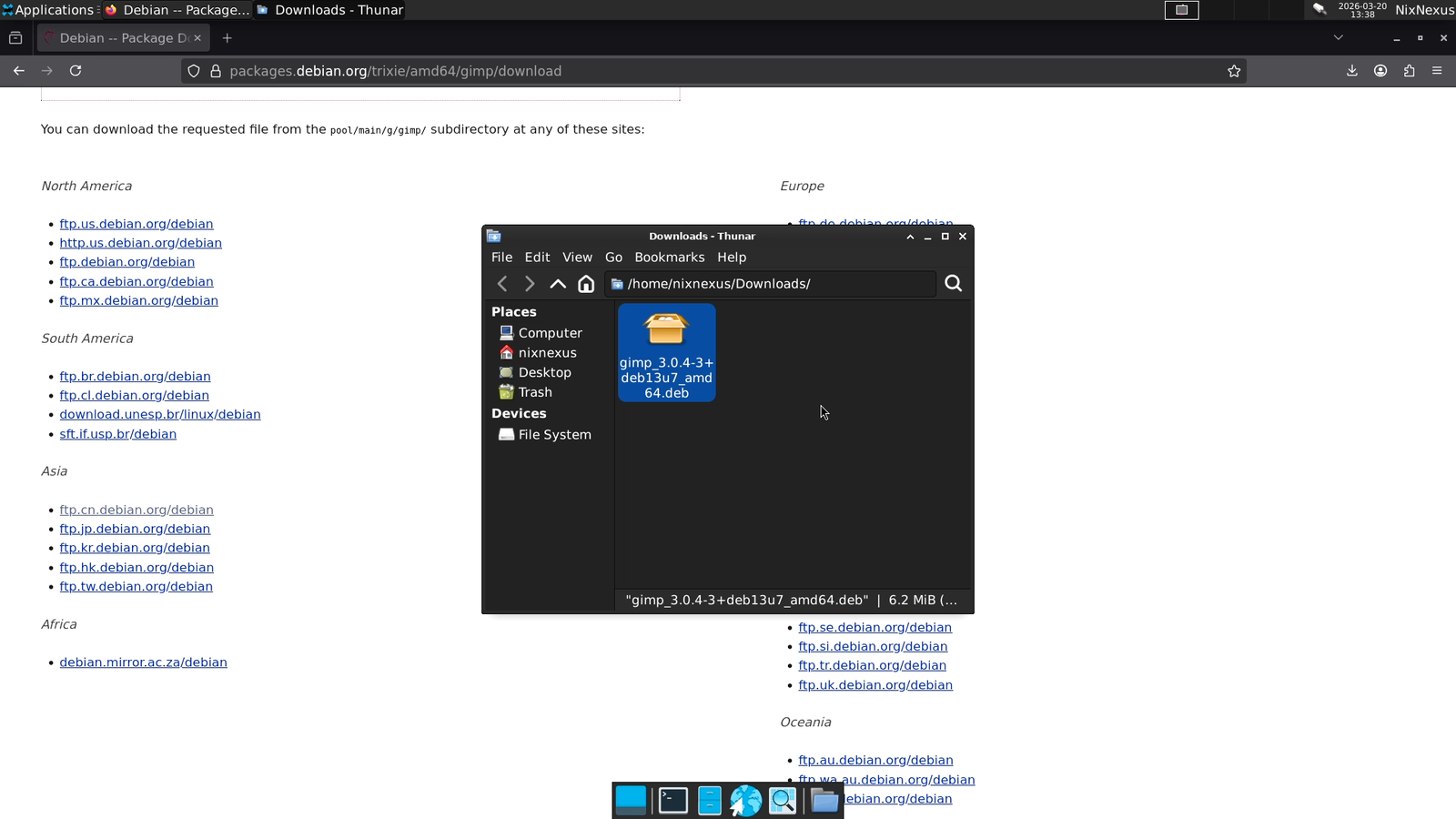This screenshot has height=819, width=1456.
Task: Select the first workspace in the switcher
Action: [x=1182, y=10]
